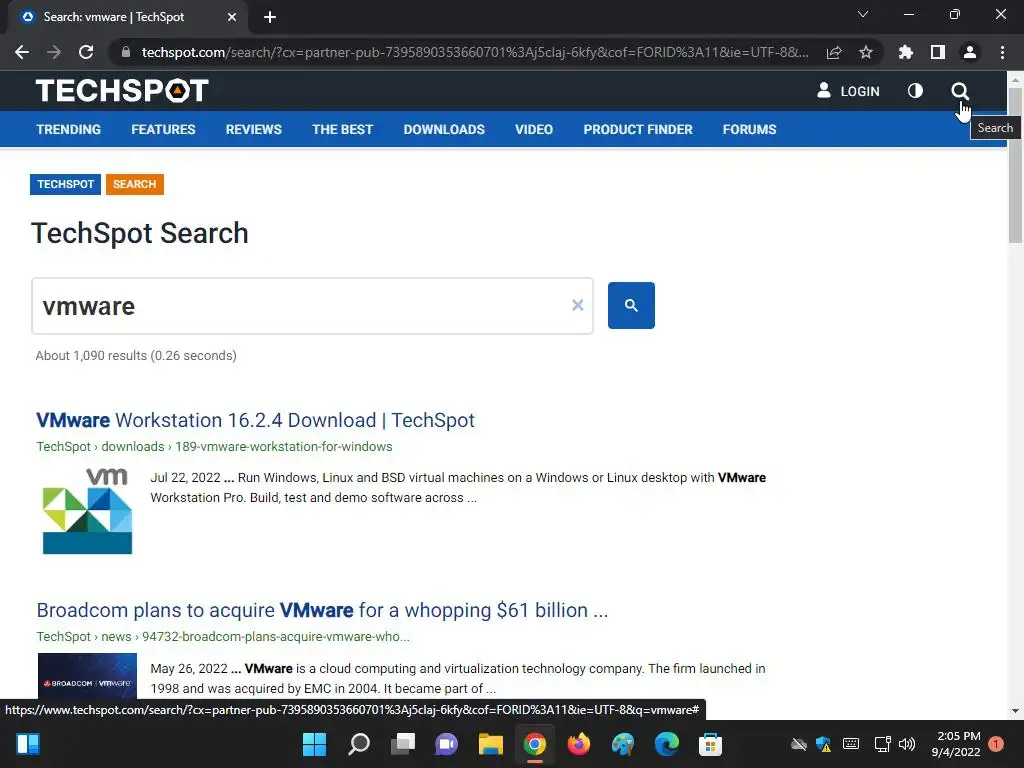The width and height of the screenshot is (1024, 768).
Task: Click the TechSpot logo in the header
Action: 122,91
